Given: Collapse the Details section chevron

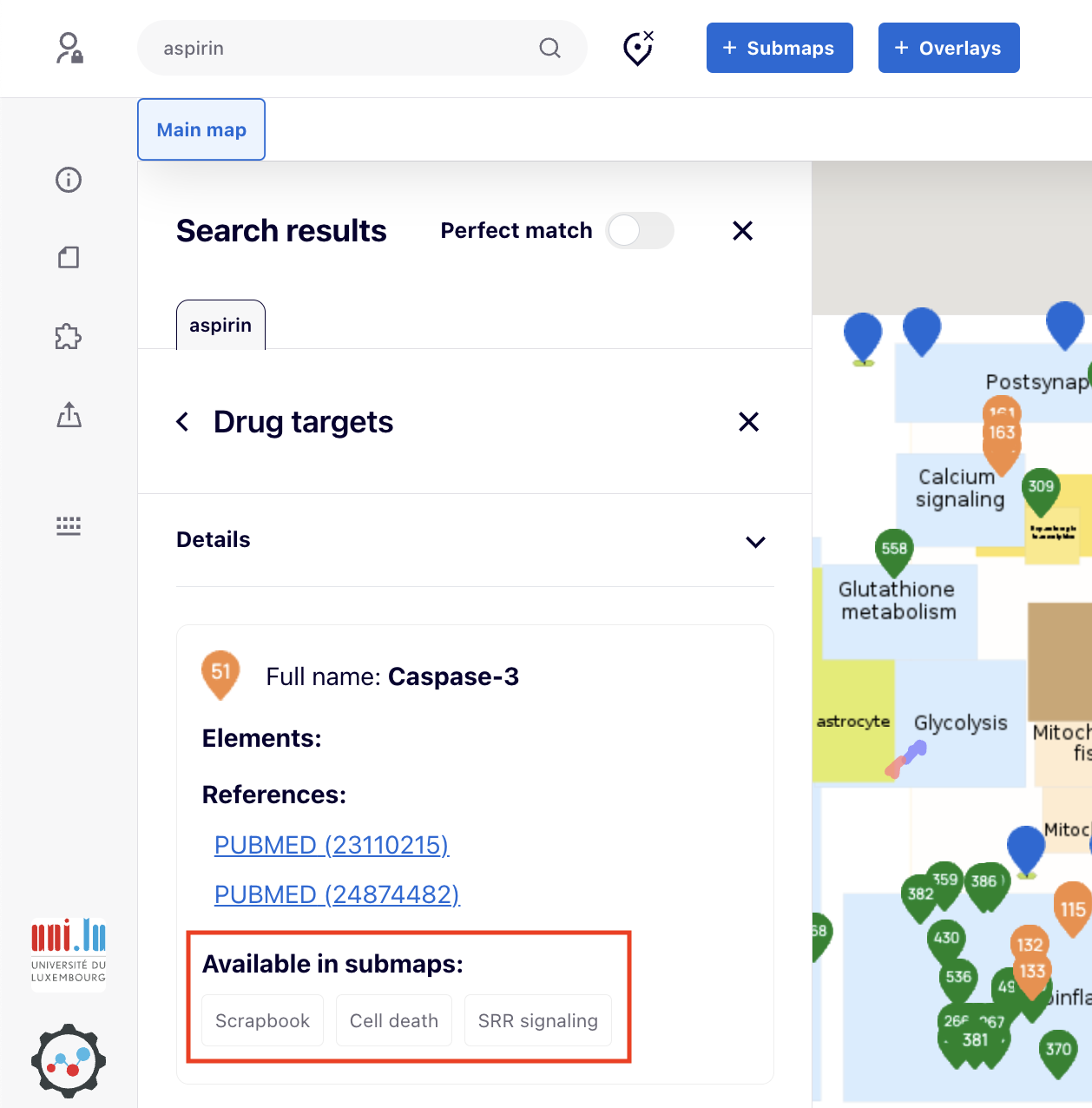Looking at the screenshot, I should (x=754, y=541).
